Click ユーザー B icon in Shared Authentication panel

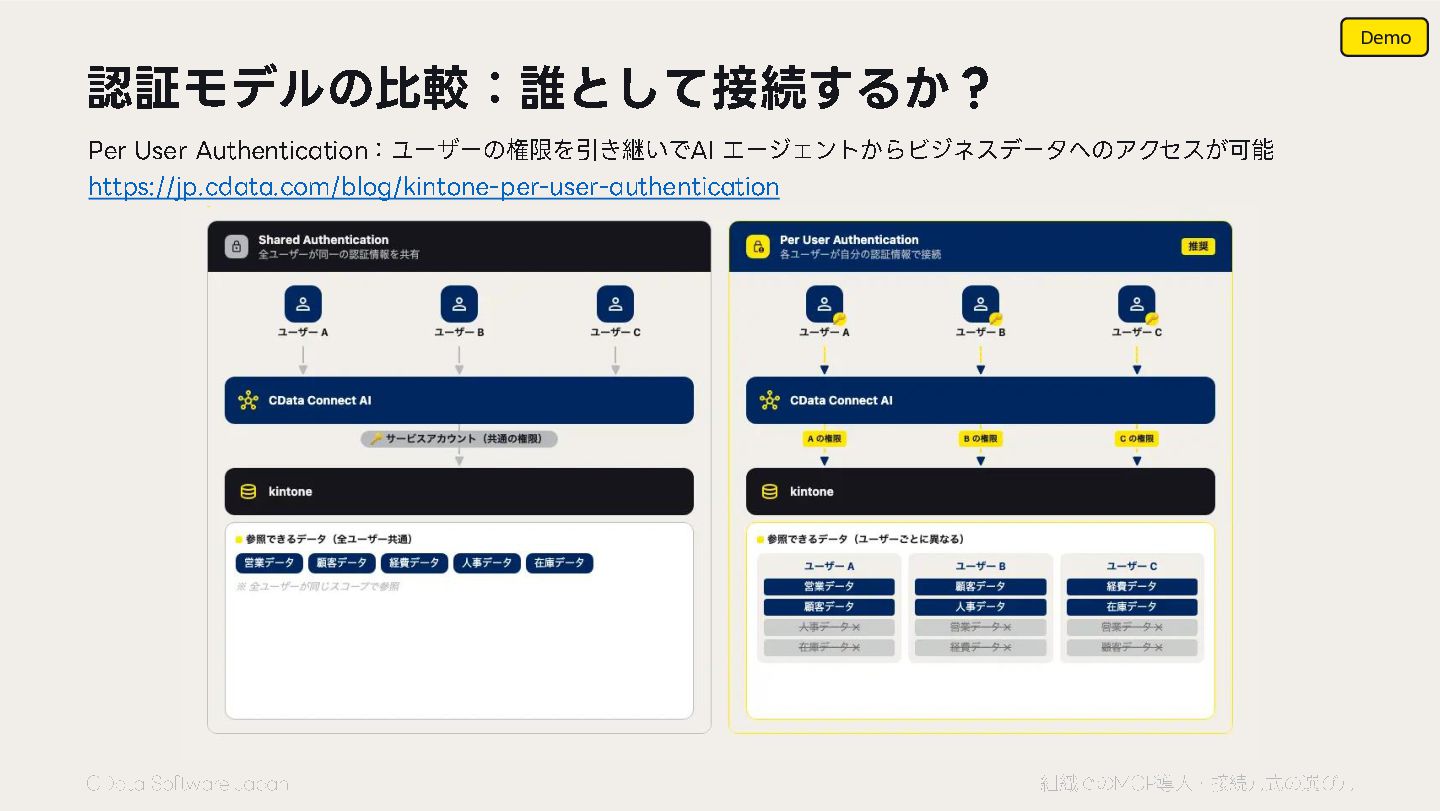click(459, 304)
